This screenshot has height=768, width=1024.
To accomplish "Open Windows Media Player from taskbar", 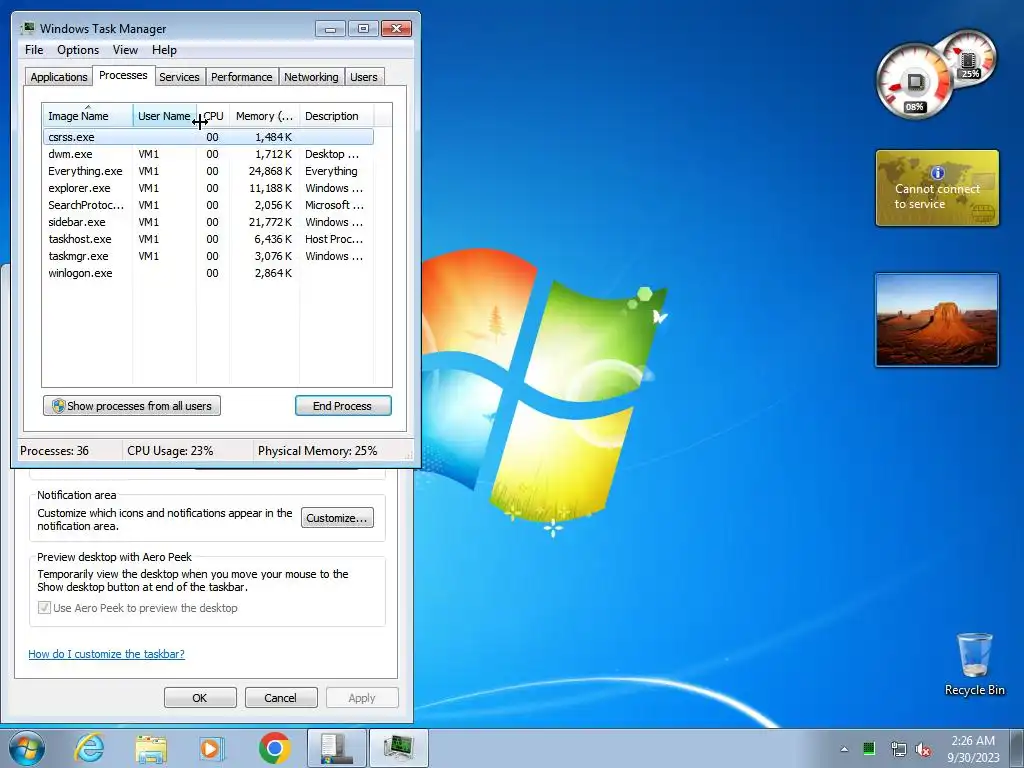I will coord(211,748).
